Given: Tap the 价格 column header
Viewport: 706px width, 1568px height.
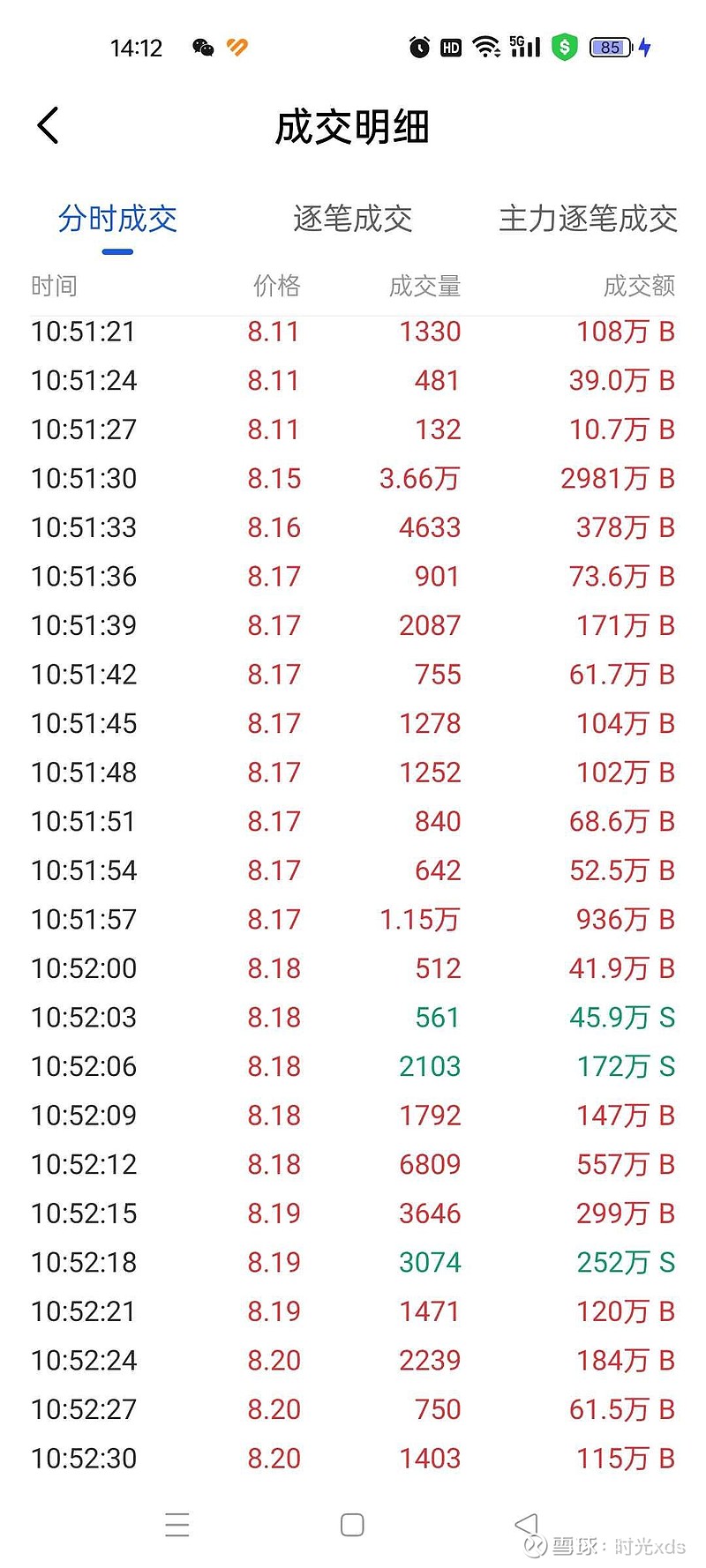Looking at the screenshot, I should (276, 286).
